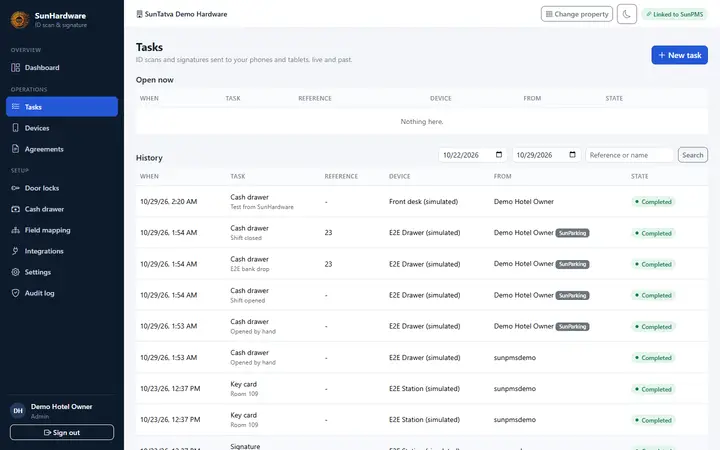Click the Dashboard grid icon
Viewport: 720px width, 450px height.
click(16, 68)
